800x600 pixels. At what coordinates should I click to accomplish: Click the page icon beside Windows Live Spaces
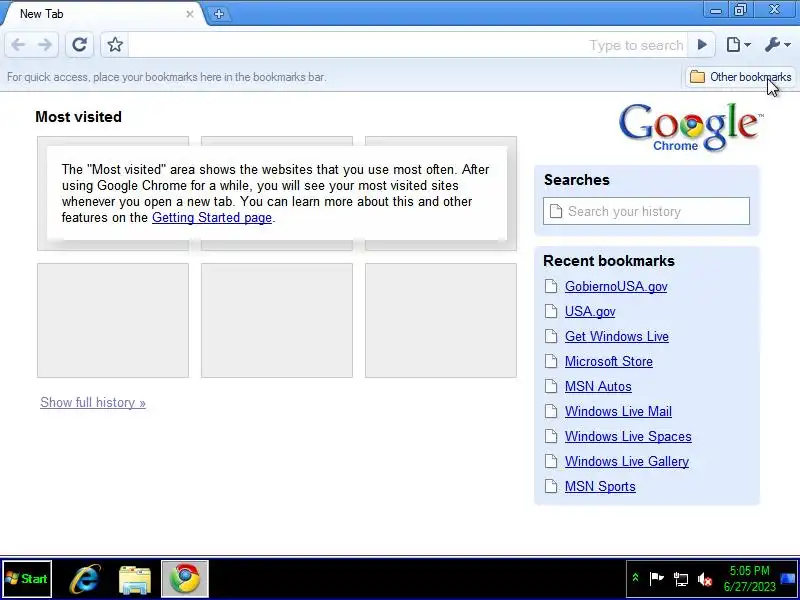(x=551, y=436)
